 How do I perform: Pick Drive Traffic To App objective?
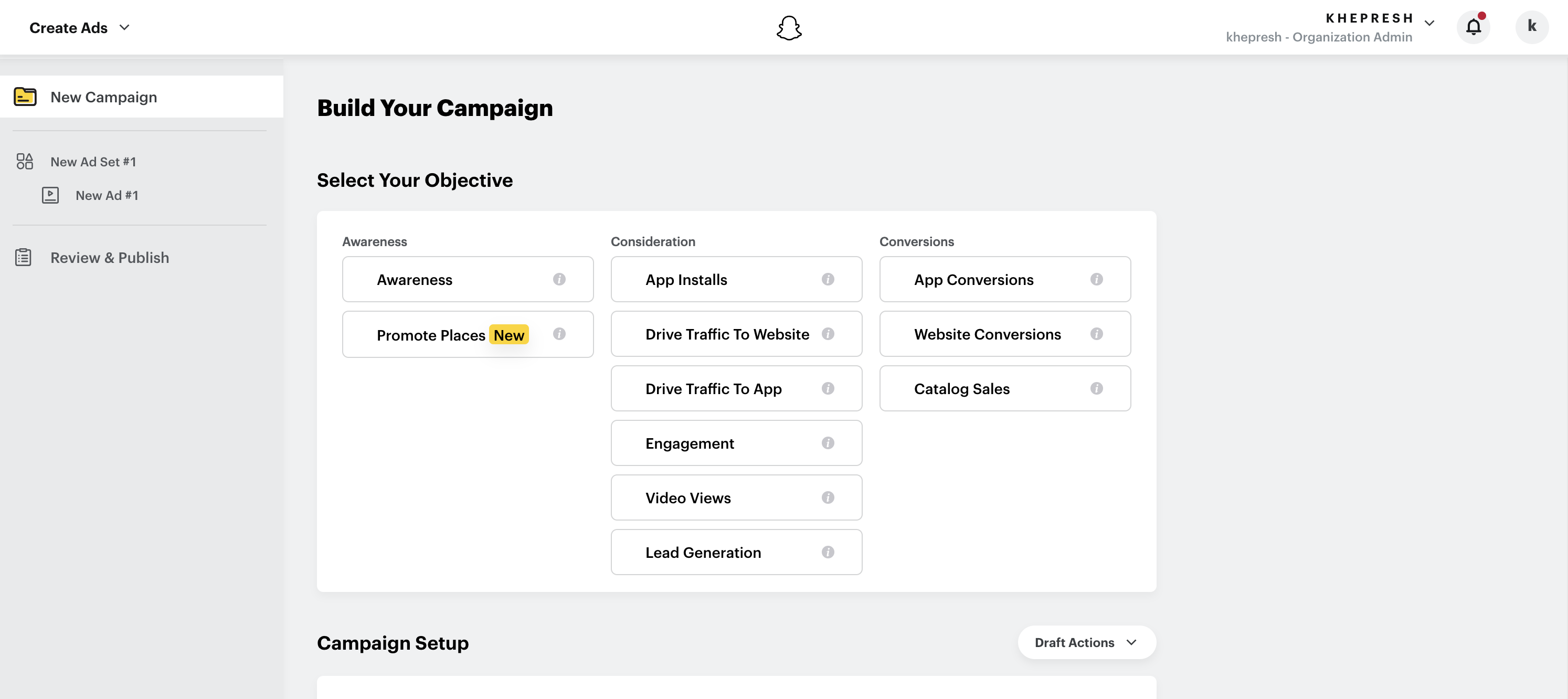(736, 388)
